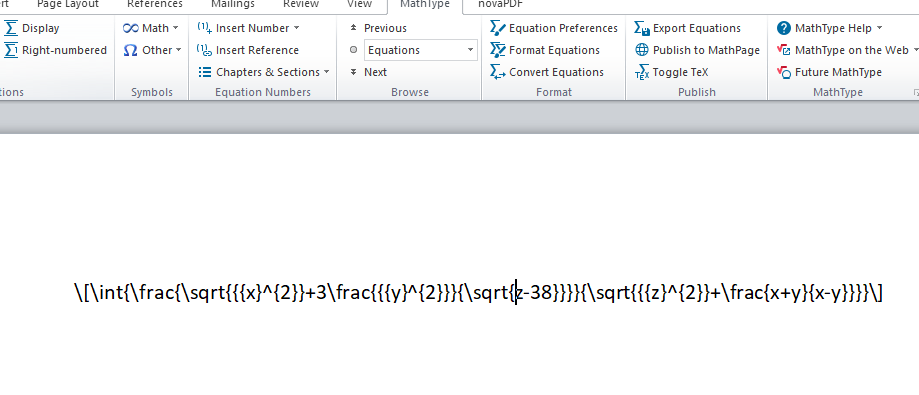Click the Other omega symbol icon
Image resolution: width=919 pixels, height=395 pixels.
click(x=130, y=50)
